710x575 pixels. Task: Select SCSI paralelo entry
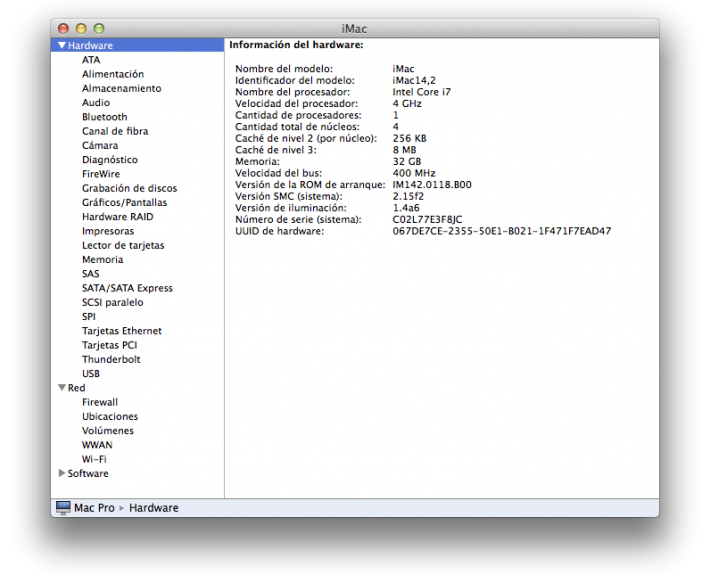[x=112, y=302]
